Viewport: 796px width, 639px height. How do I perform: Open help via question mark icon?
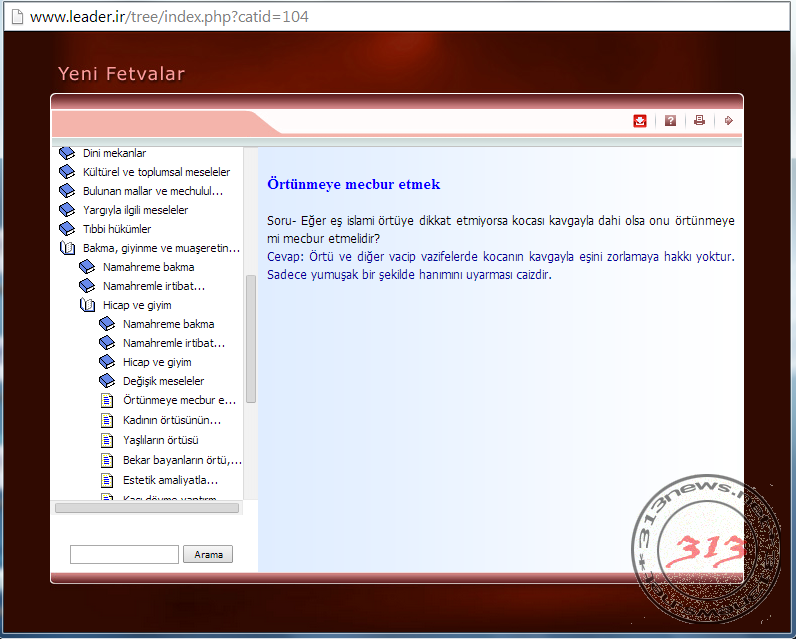(670, 121)
